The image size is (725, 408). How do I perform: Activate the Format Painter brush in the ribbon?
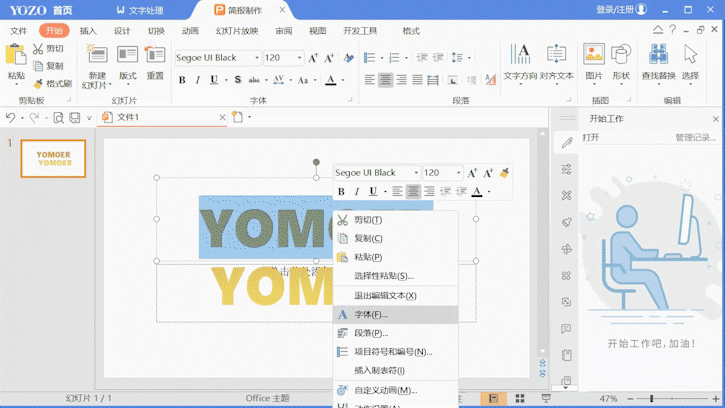pos(38,84)
